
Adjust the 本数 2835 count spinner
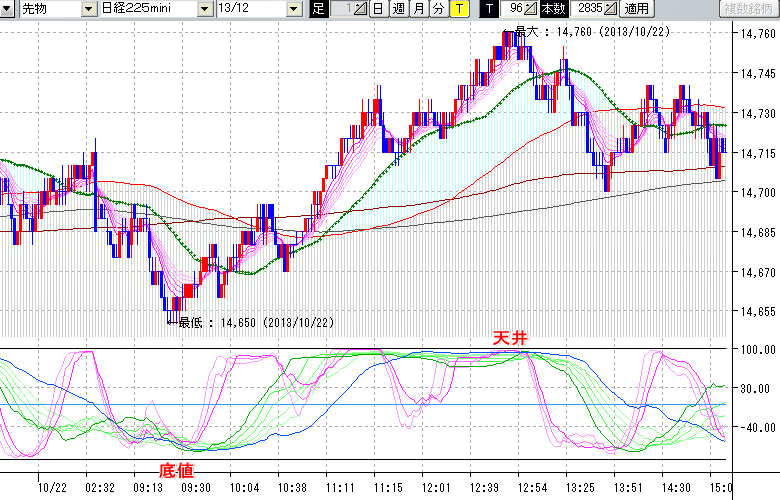pyautogui.click(x=612, y=9)
